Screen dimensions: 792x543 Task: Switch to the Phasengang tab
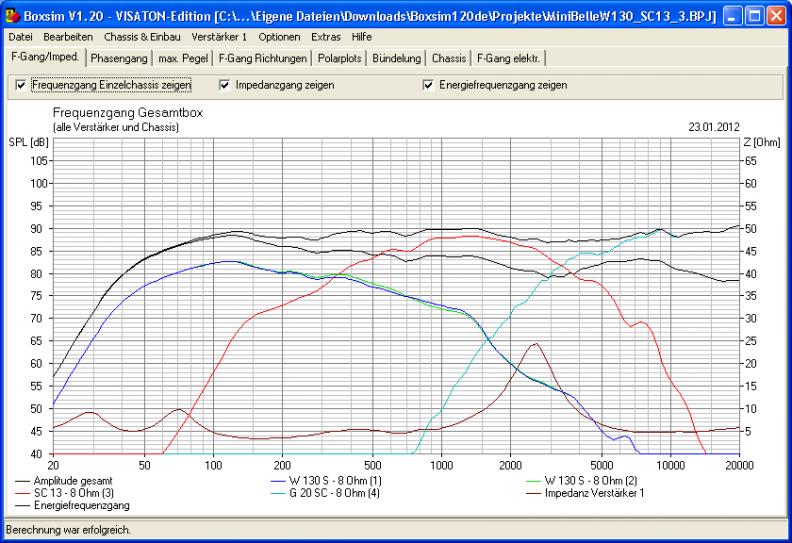coord(119,59)
